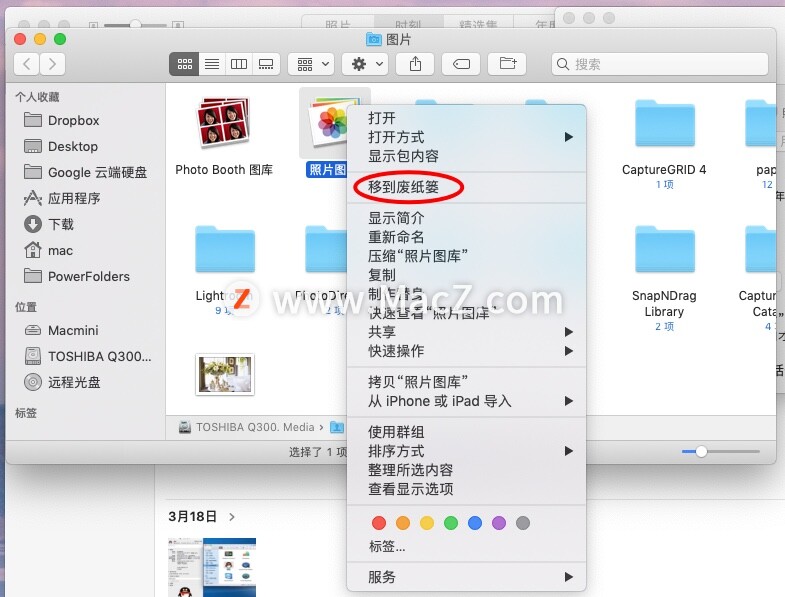The width and height of the screenshot is (785, 597).
Task: Click the new folder toolbar button
Action: (507, 64)
